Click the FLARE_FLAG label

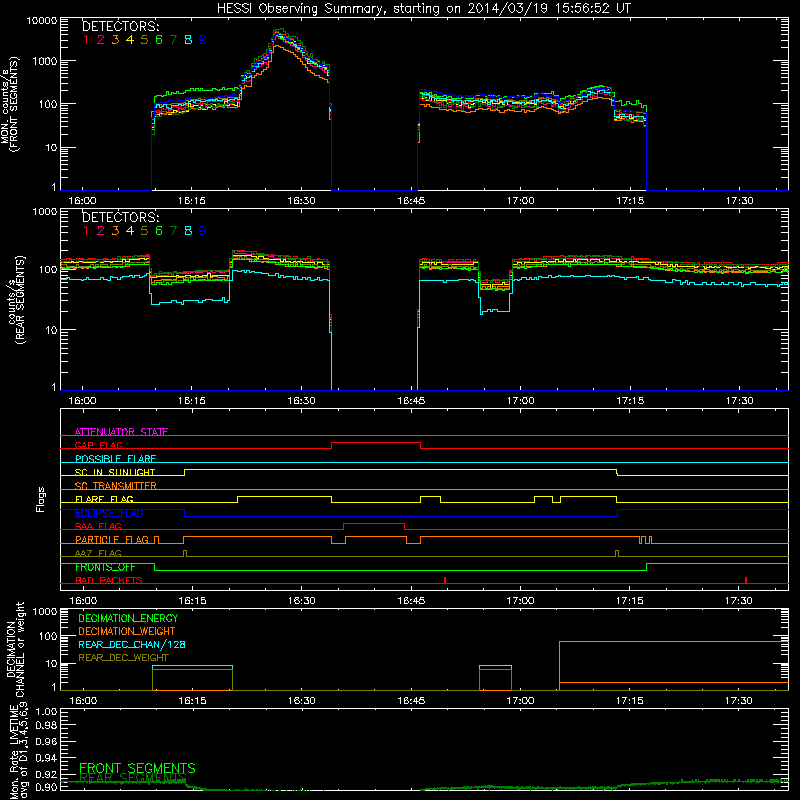(104, 499)
